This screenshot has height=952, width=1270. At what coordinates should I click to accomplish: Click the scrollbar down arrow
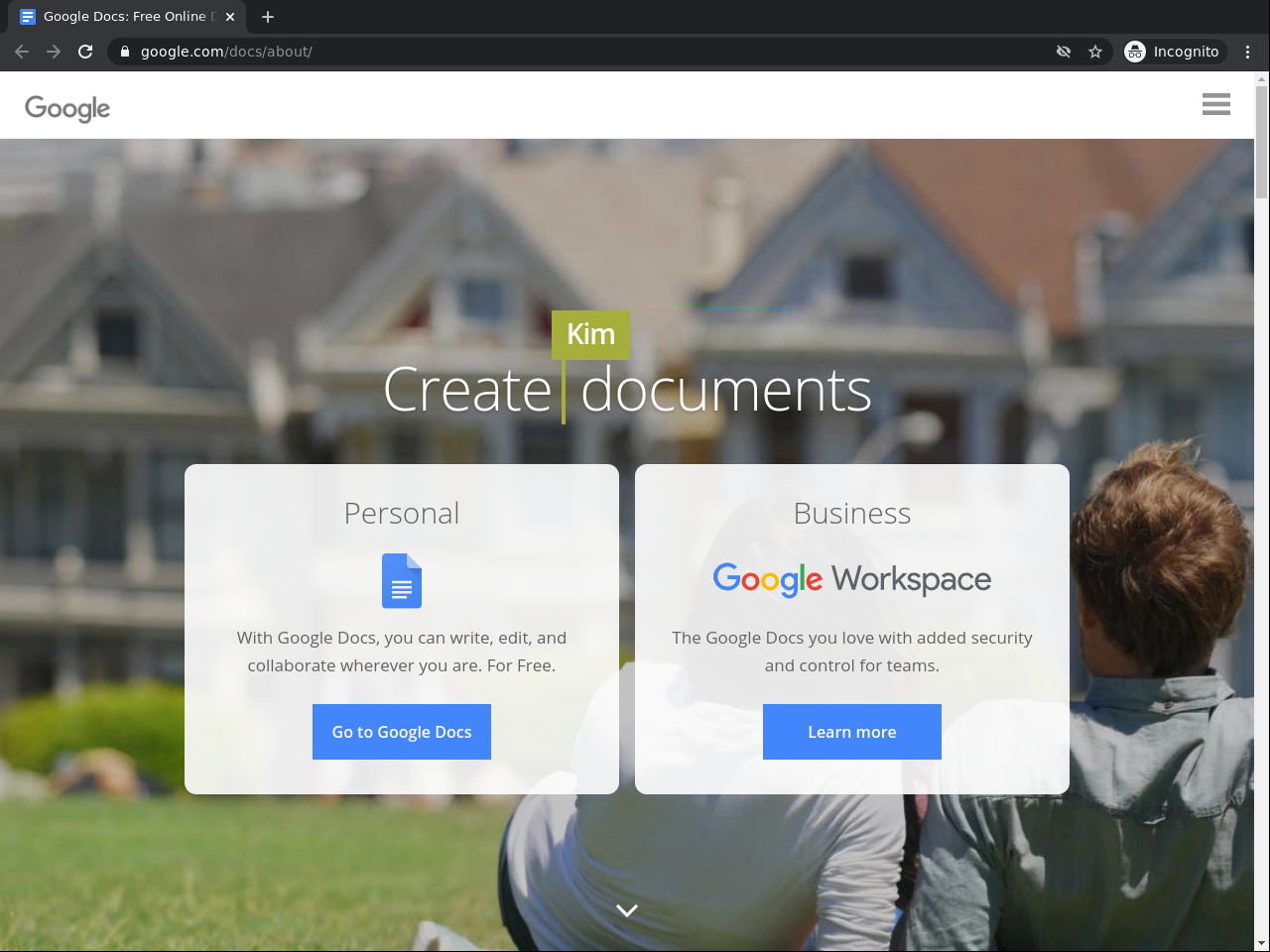click(1262, 943)
